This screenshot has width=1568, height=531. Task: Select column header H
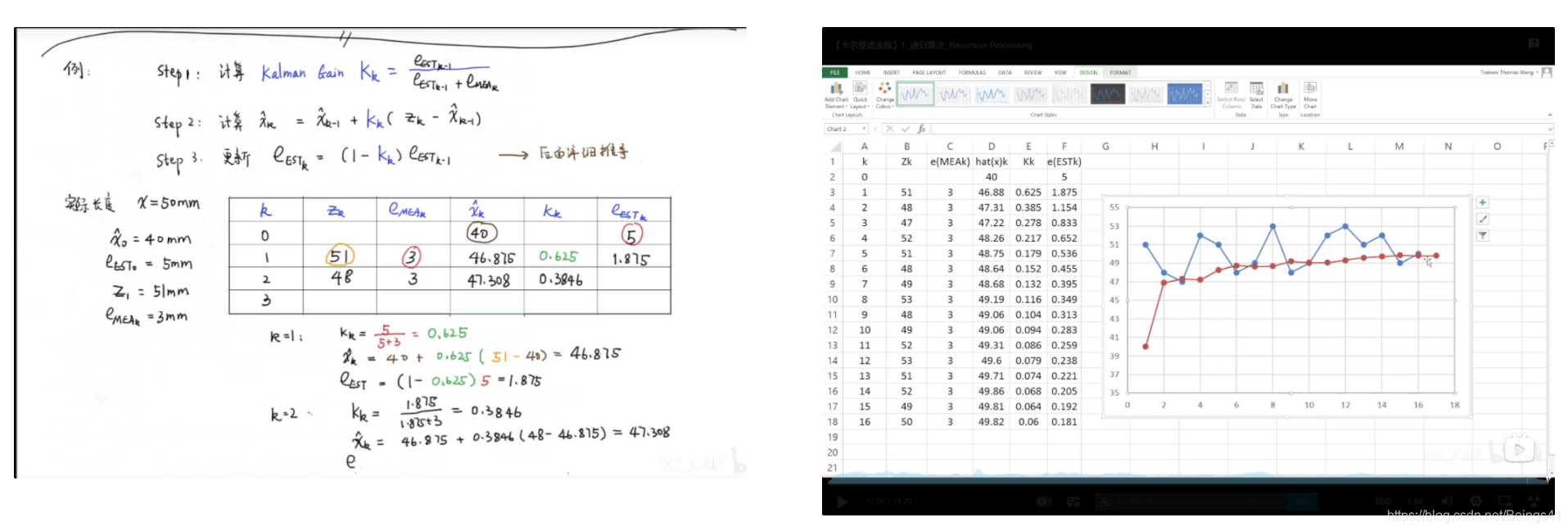click(x=1154, y=147)
